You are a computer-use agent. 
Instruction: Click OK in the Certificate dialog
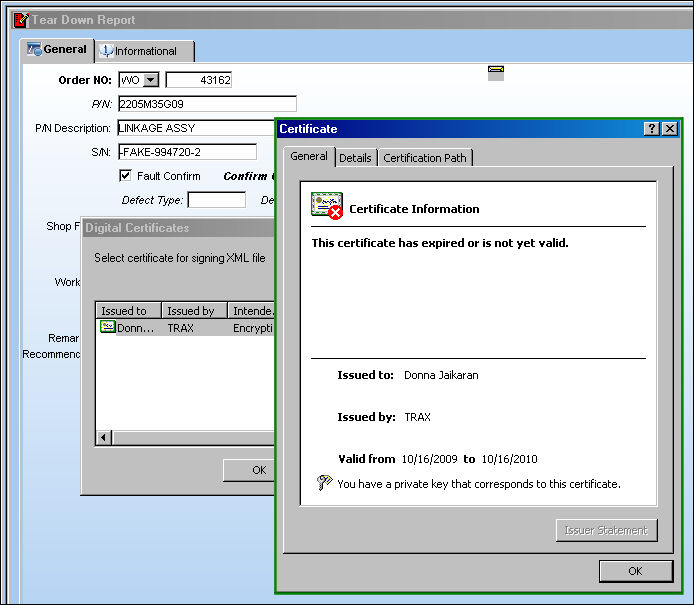(x=636, y=571)
